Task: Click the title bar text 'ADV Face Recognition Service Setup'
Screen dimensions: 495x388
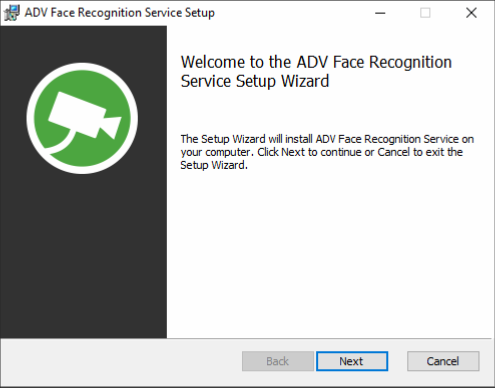Action: pyautogui.click(x=120, y=13)
